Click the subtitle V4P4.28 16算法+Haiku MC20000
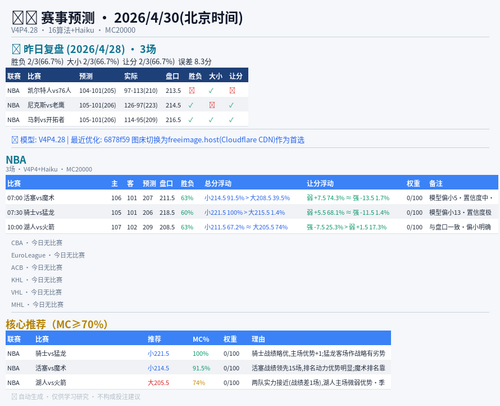Viewport: 500px width, 406px height. coord(73,30)
